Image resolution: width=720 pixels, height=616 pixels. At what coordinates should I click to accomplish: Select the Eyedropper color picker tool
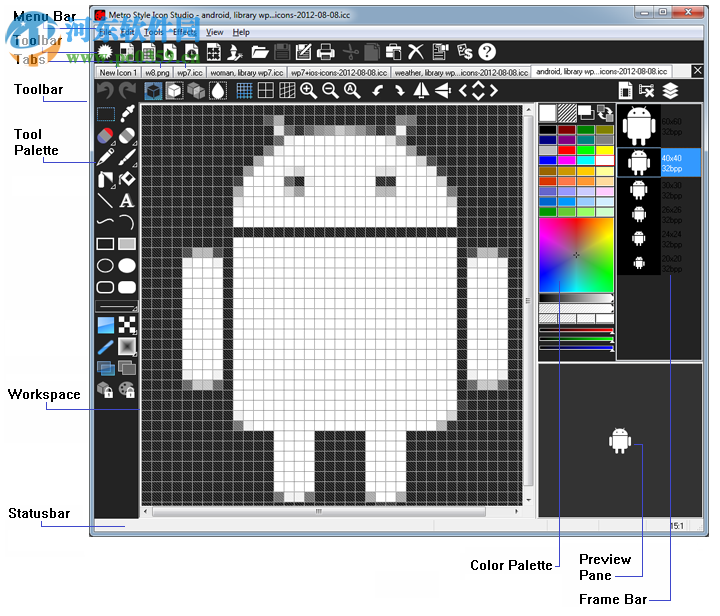pos(127,113)
